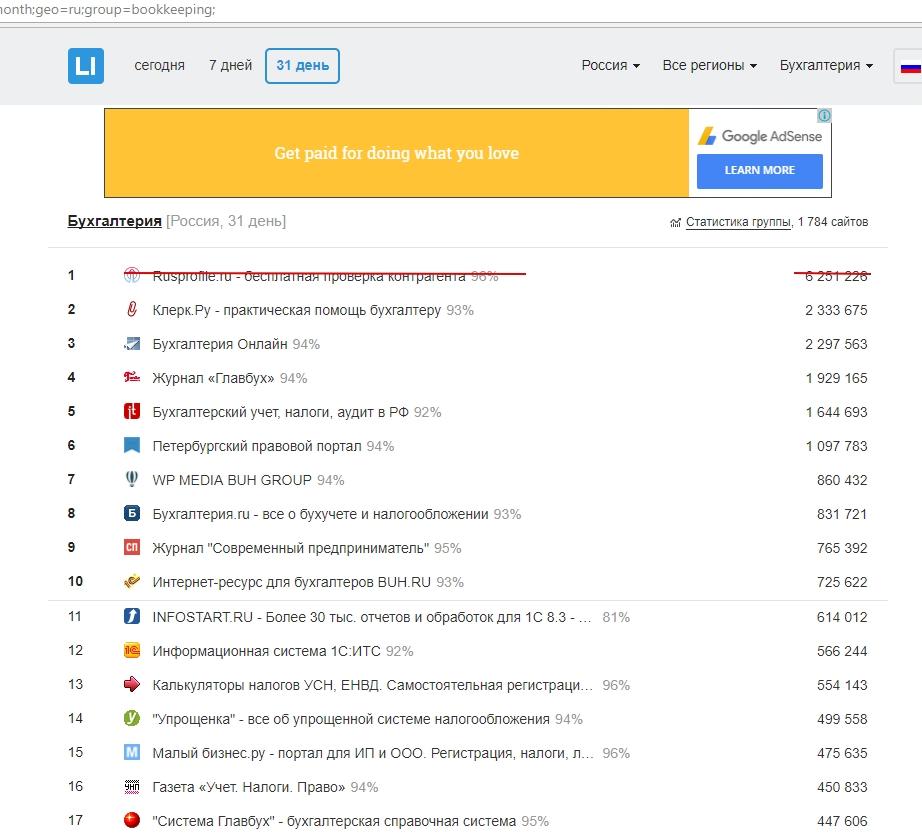Click the Малый бизнес.ру M icon
Image resolution: width=922 pixels, height=834 pixels.
[132, 752]
